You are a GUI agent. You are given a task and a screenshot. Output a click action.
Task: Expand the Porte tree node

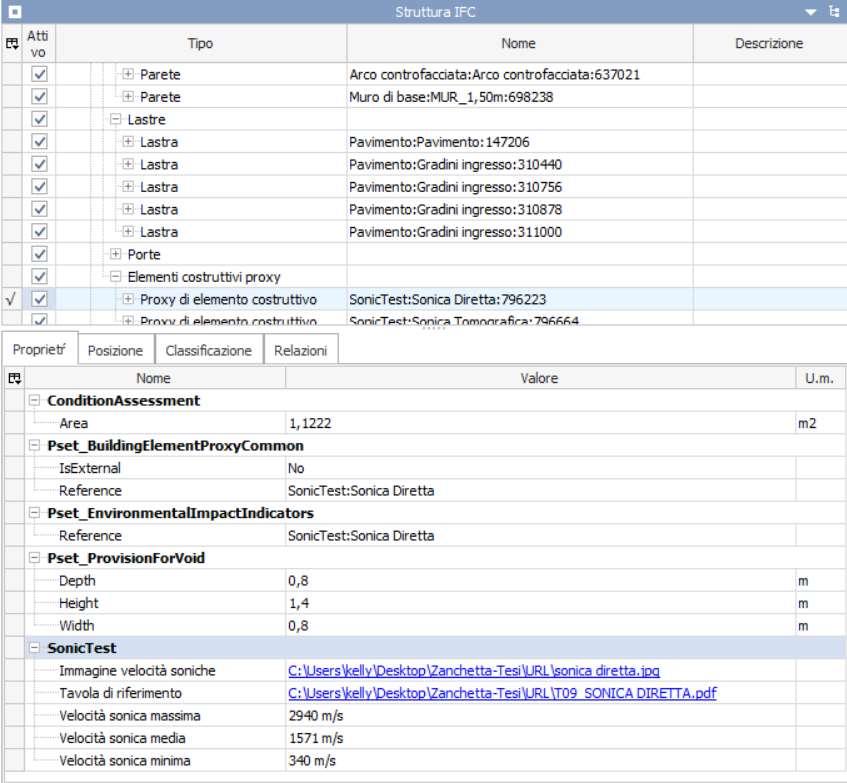(x=116, y=254)
